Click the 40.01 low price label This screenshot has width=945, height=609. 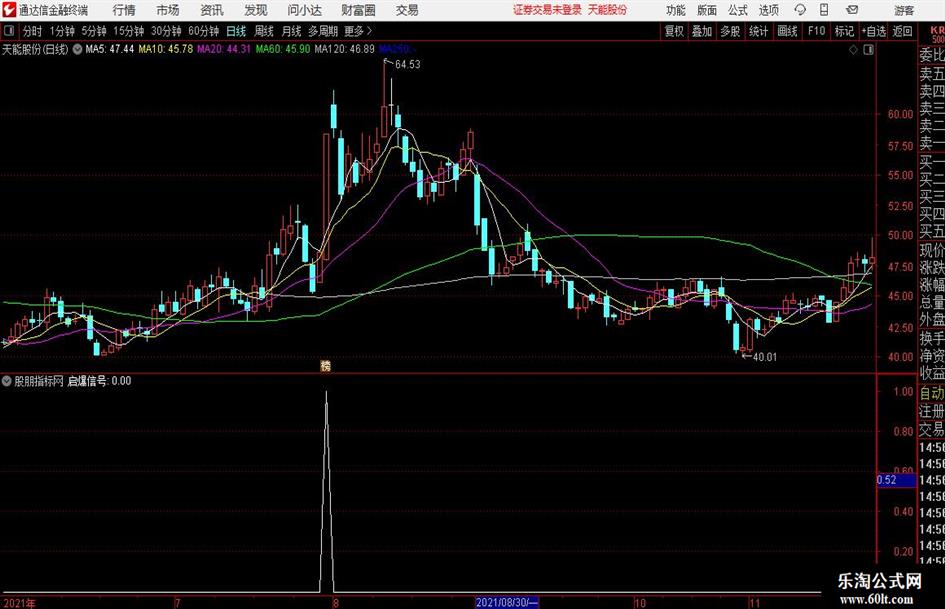pos(765,357)
